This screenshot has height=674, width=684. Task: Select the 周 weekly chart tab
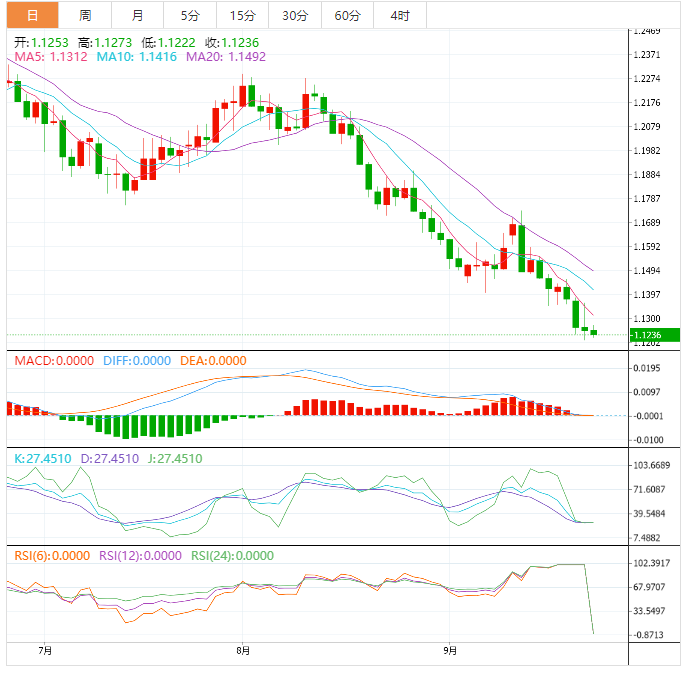(x=85, y=15)
